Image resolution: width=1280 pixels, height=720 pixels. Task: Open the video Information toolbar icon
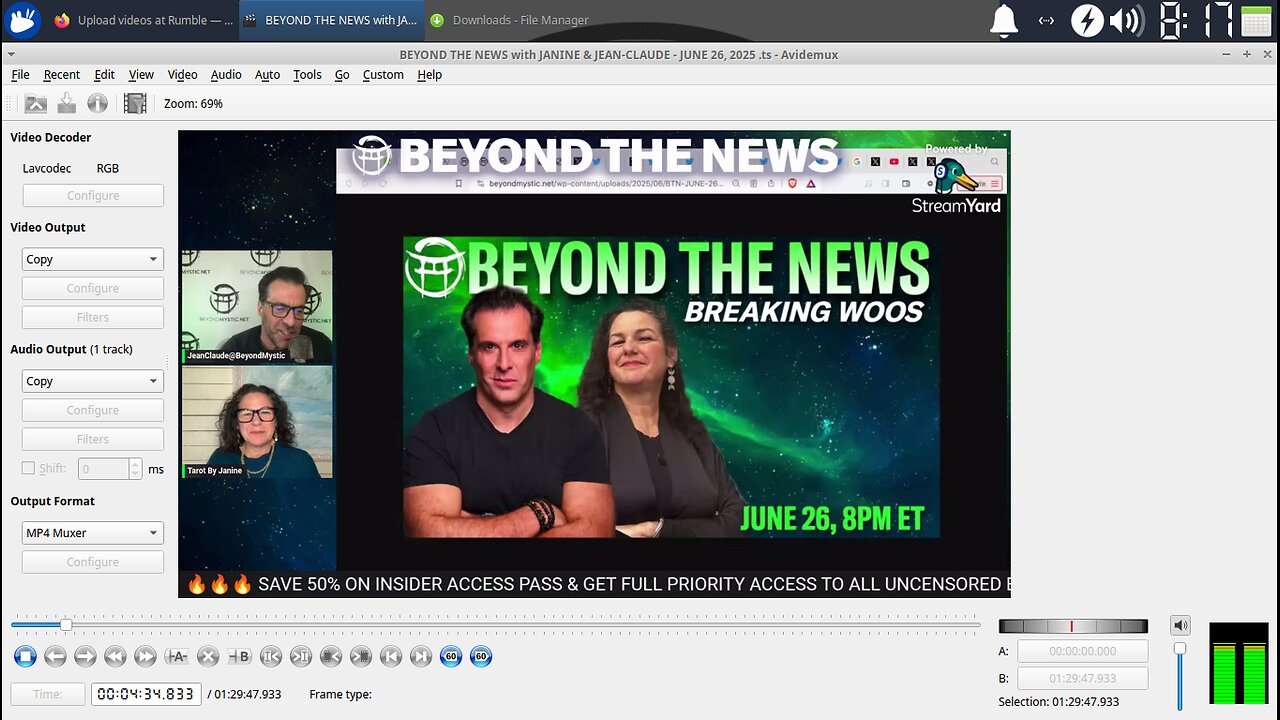click(97, 103)
